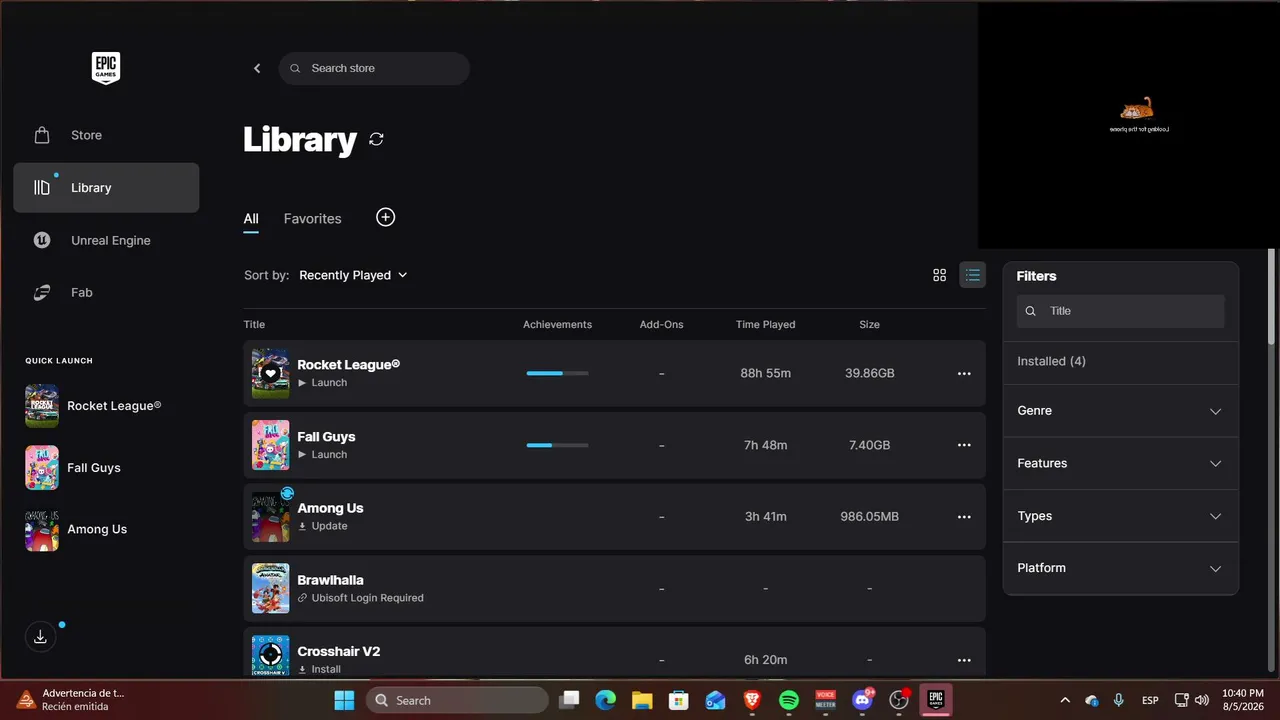Screen dimensions: 1280x720
Task: Open the Sort by Recently Played dropdown
Action: tap(353, 275)
